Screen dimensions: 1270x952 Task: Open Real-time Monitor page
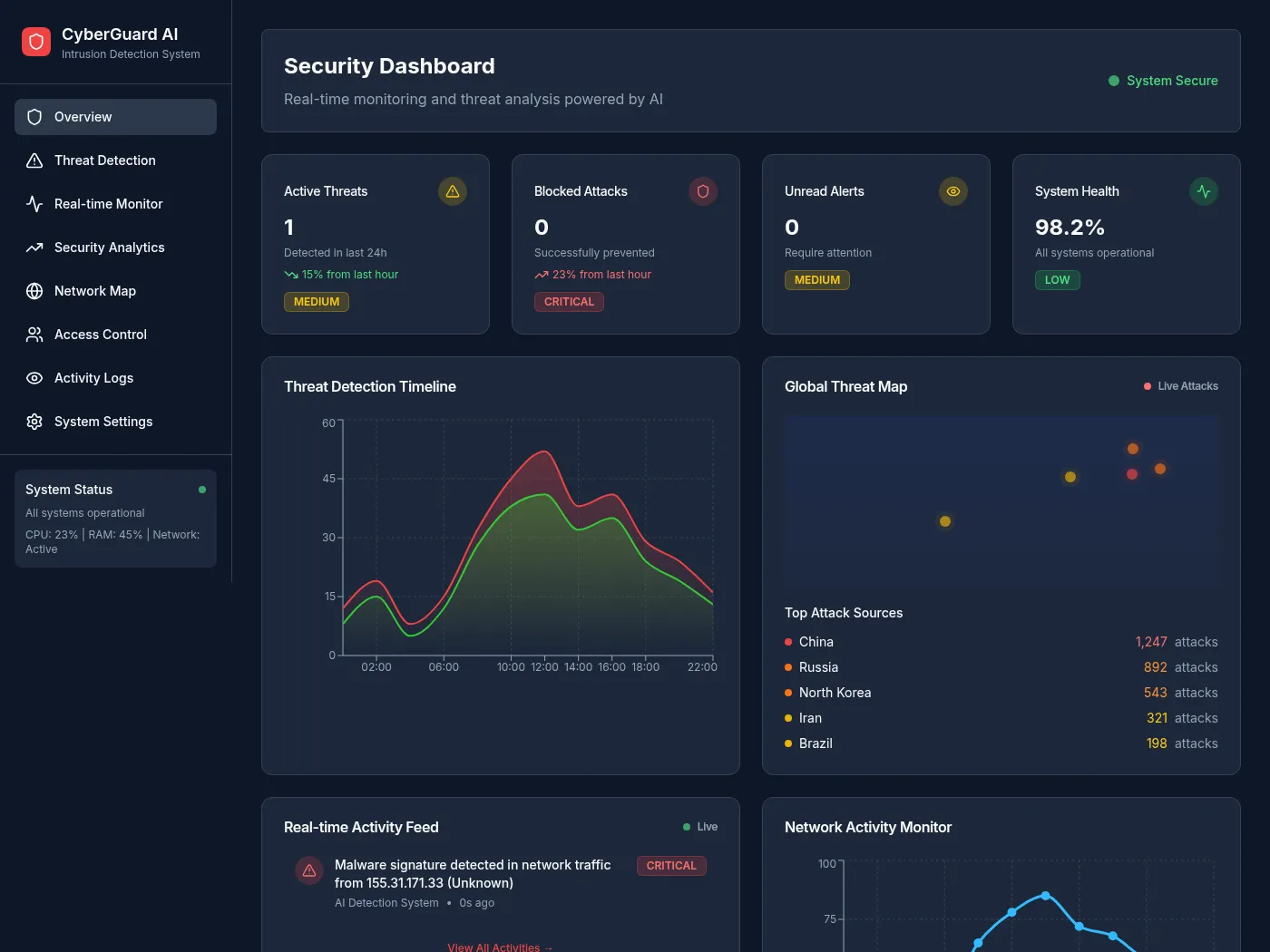(x=115, y=204)
